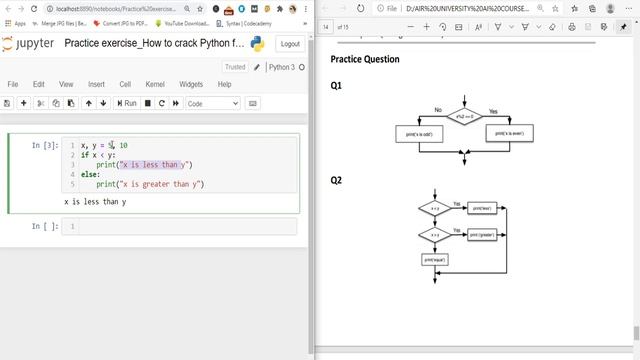Viewport: 640px width, 360px height.
Task: Click the PDF page number field
Action: (x=326, y=27)
